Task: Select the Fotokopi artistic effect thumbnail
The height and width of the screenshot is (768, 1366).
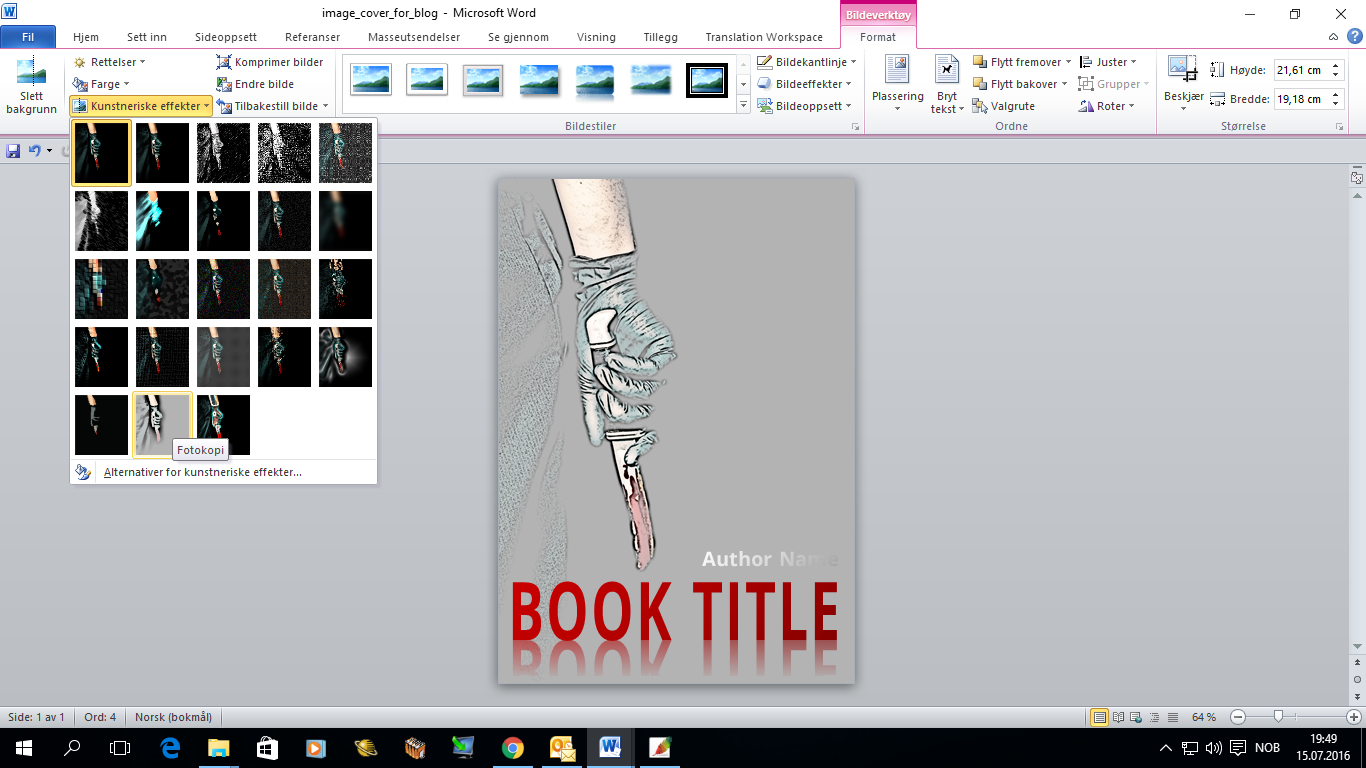Action: click(162, 424)
